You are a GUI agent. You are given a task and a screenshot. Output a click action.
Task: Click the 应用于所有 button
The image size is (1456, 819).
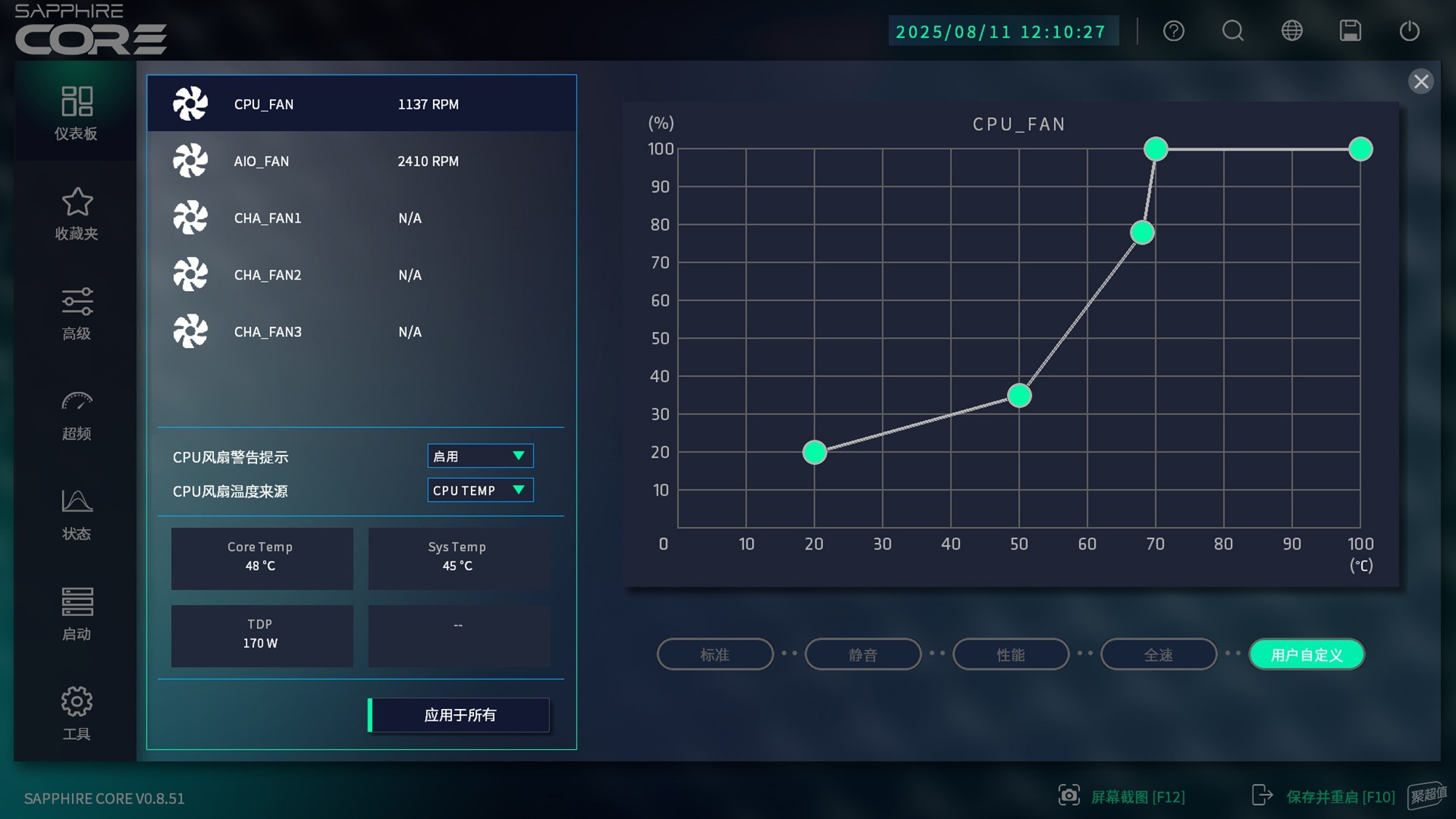[x=459, y=715]
